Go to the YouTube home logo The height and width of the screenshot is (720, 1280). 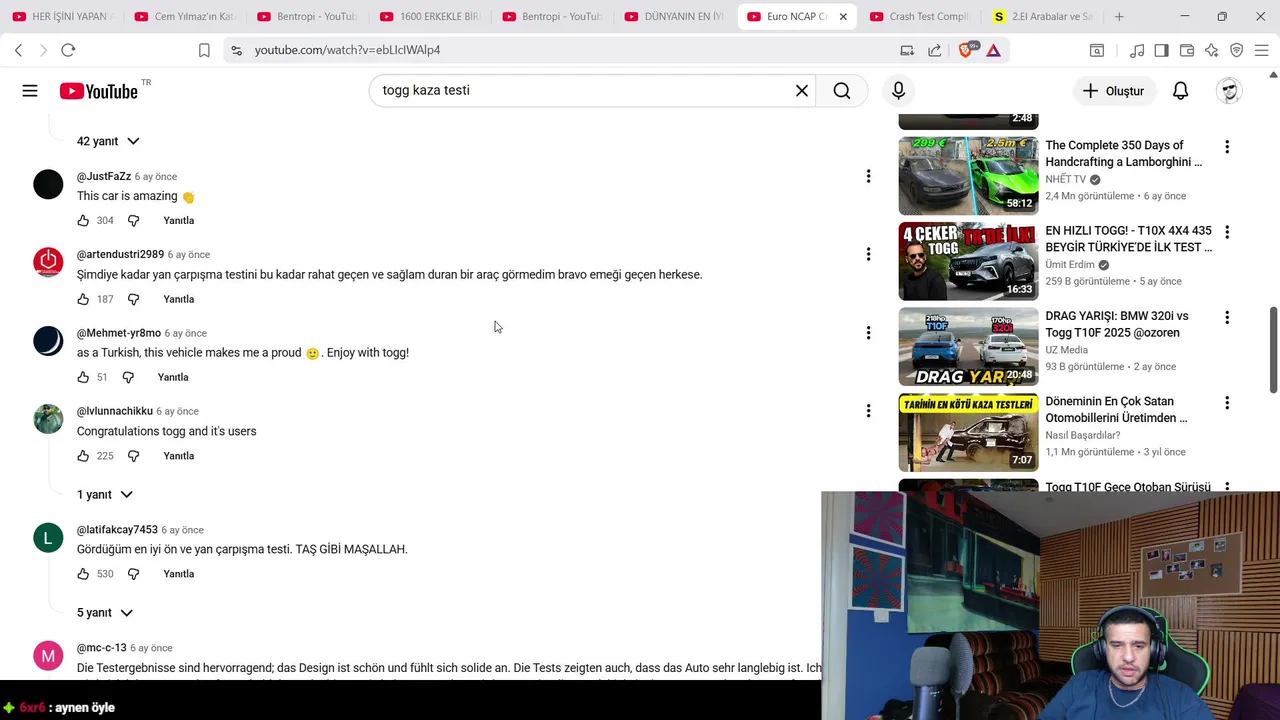[98, 91]
